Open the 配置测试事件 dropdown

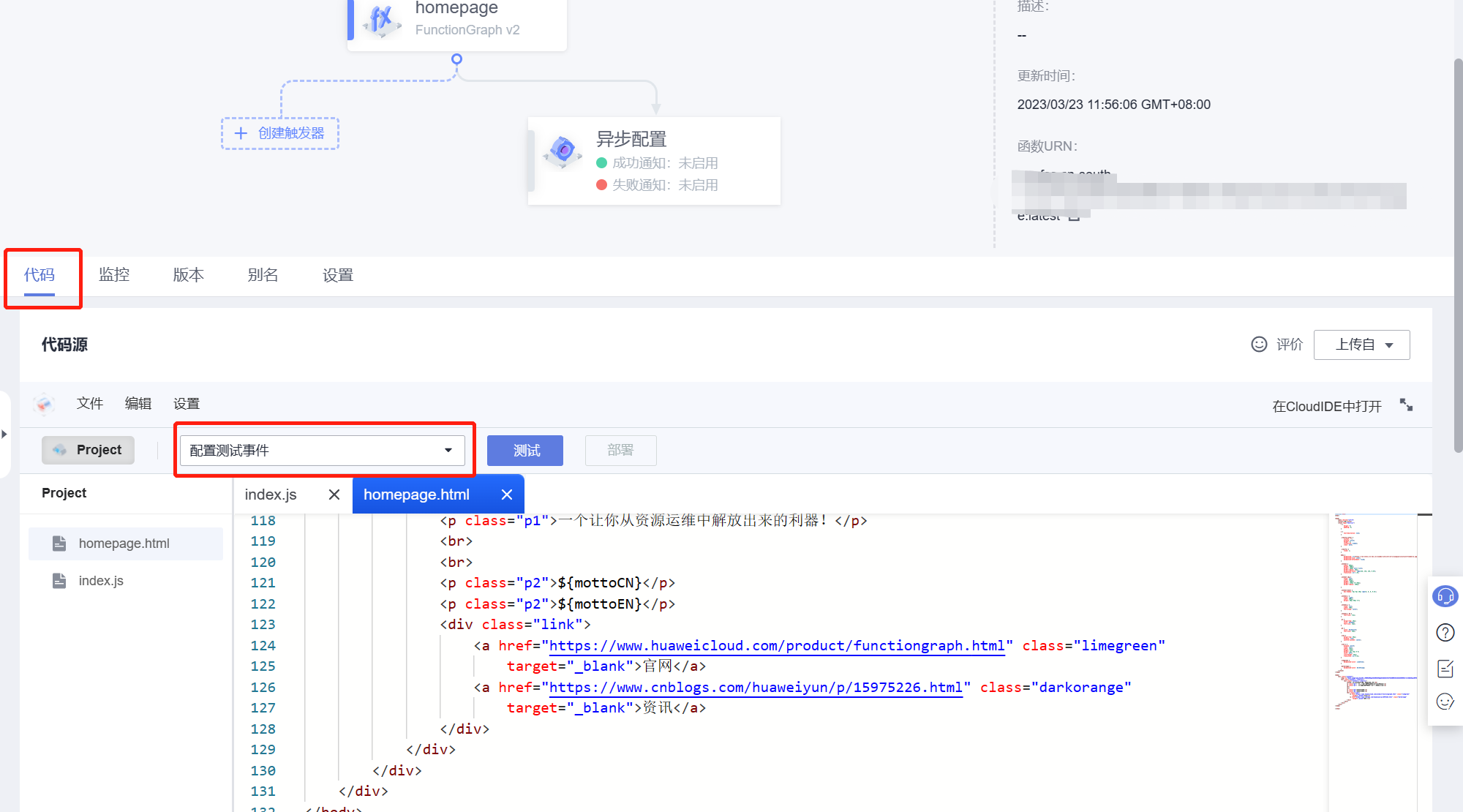(x=322, y=451)
